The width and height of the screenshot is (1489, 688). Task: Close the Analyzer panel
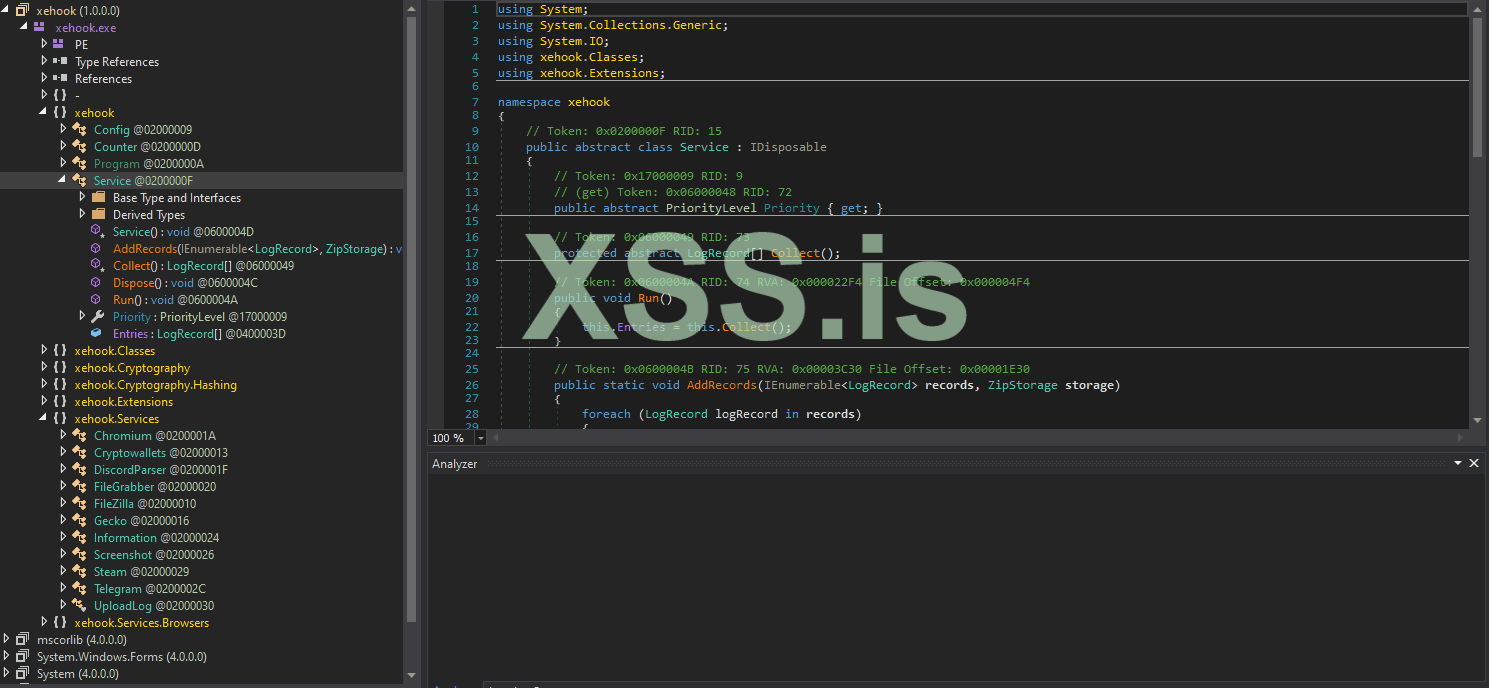coord(1473,464)
